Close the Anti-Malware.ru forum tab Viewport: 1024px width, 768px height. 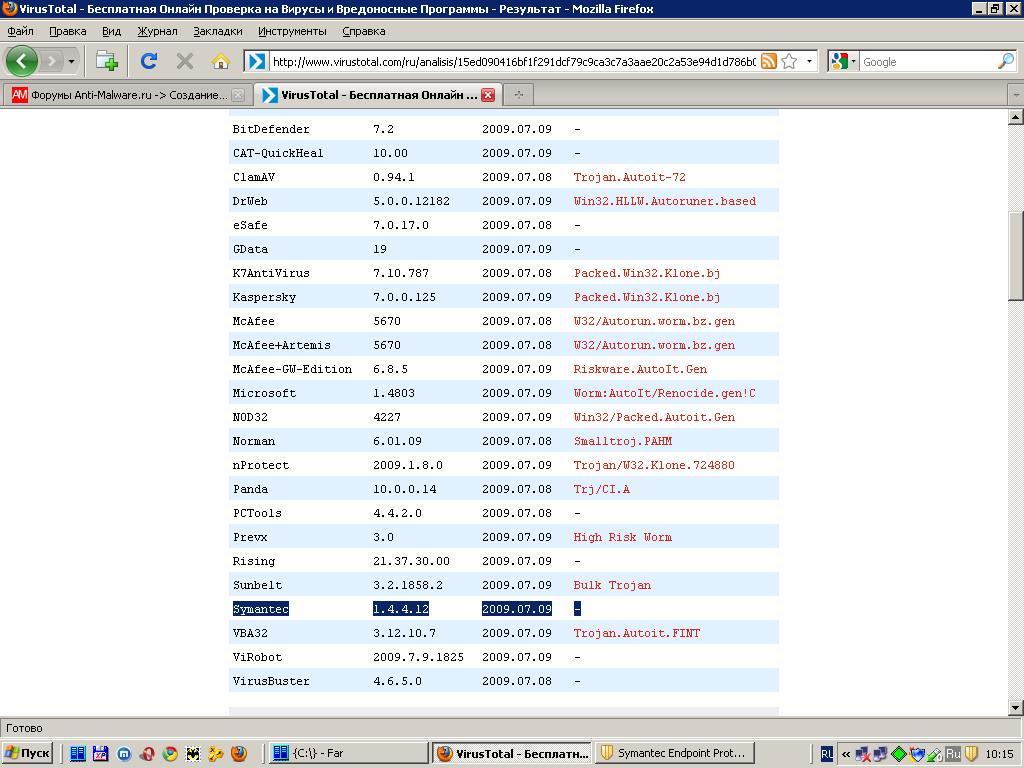pyautogui.click(x=238, y=95)
